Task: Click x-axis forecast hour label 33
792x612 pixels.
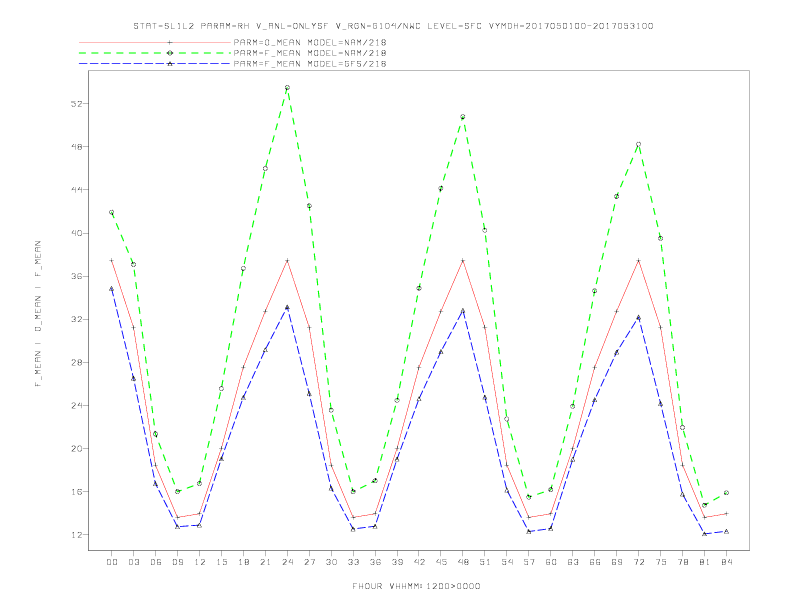Action: (x=353, y=562)
